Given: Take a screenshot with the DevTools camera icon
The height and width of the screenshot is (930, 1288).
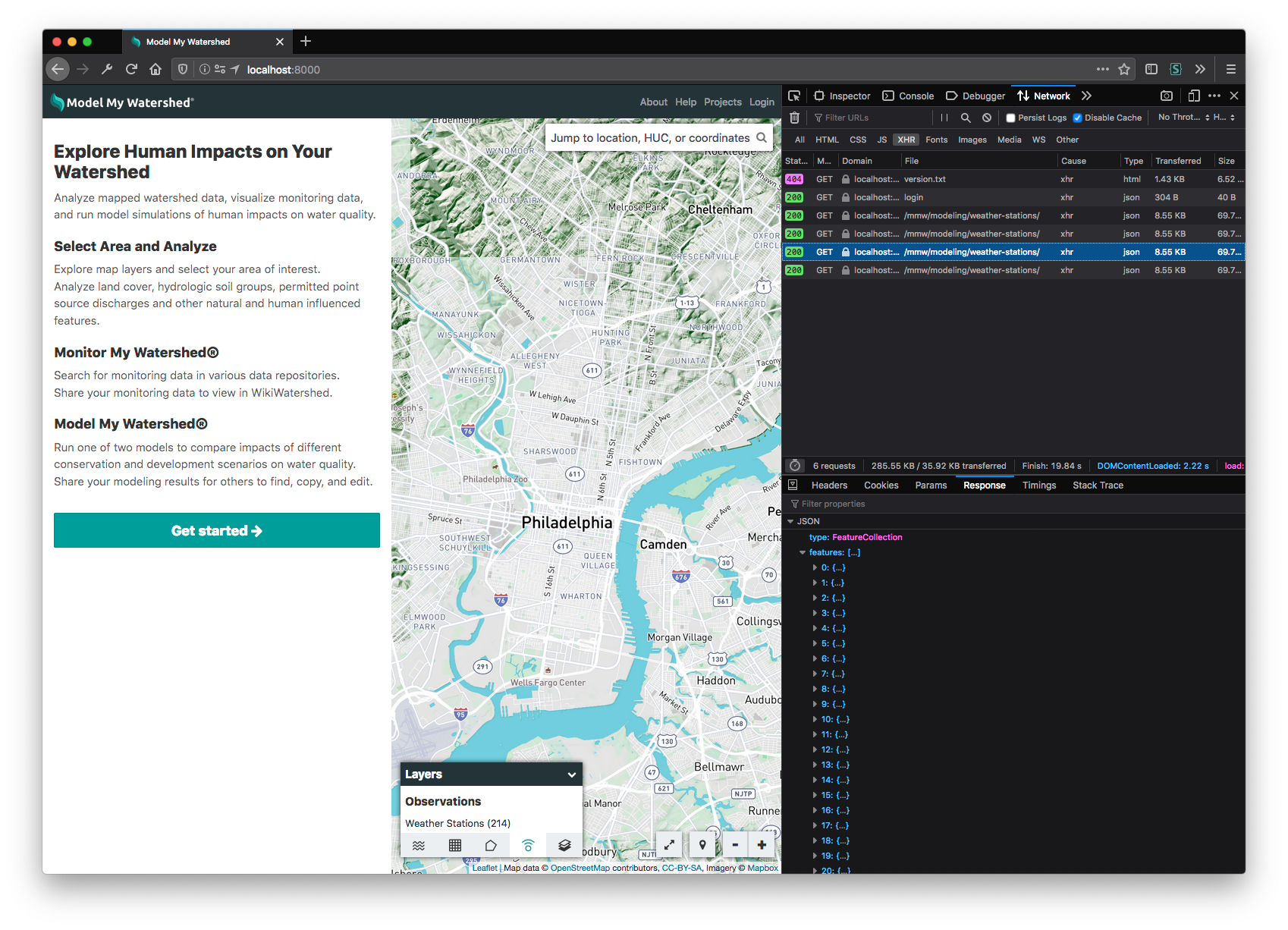Looking at the screenshot, I should (x=1167, y=96).
